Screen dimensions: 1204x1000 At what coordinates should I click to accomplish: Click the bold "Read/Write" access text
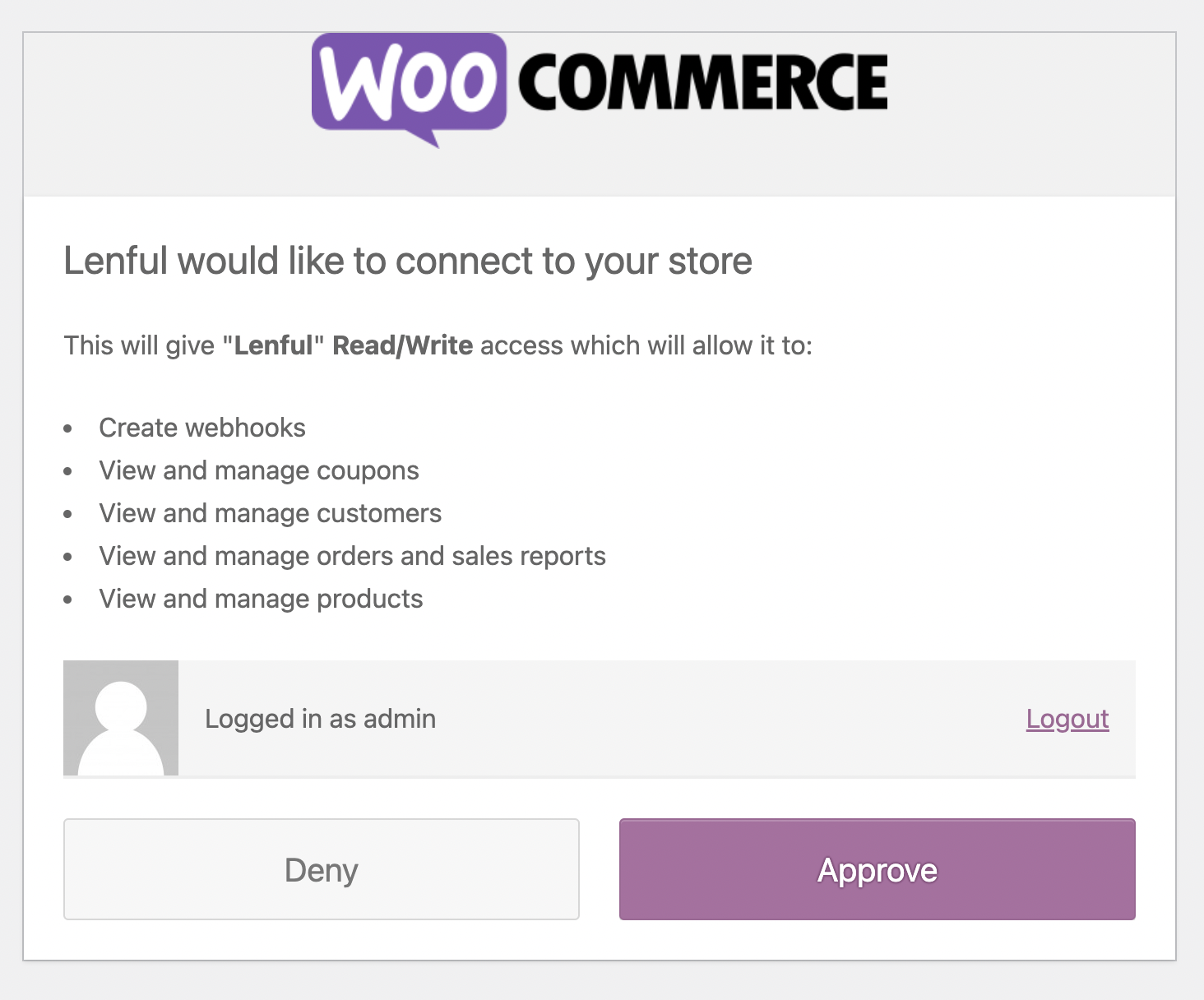tap(402, 345)
